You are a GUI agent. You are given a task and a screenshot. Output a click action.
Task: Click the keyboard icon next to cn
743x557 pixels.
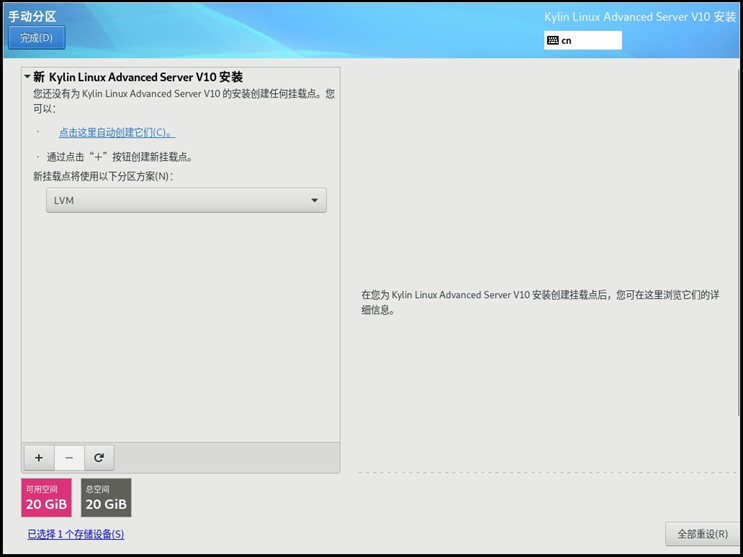pyautogui.click(x=553, y=40)
